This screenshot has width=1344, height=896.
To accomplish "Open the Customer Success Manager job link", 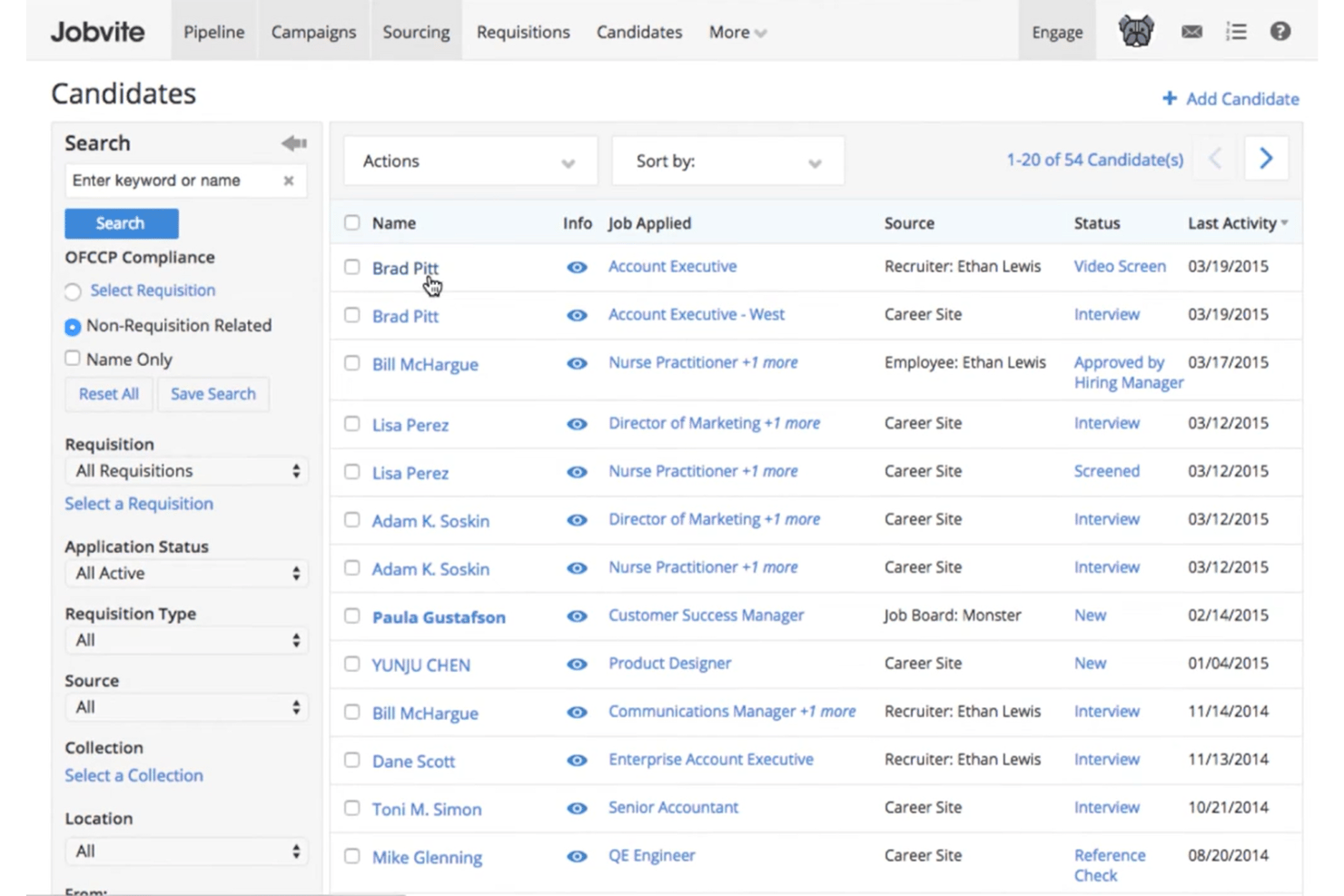I will [707, 615].
